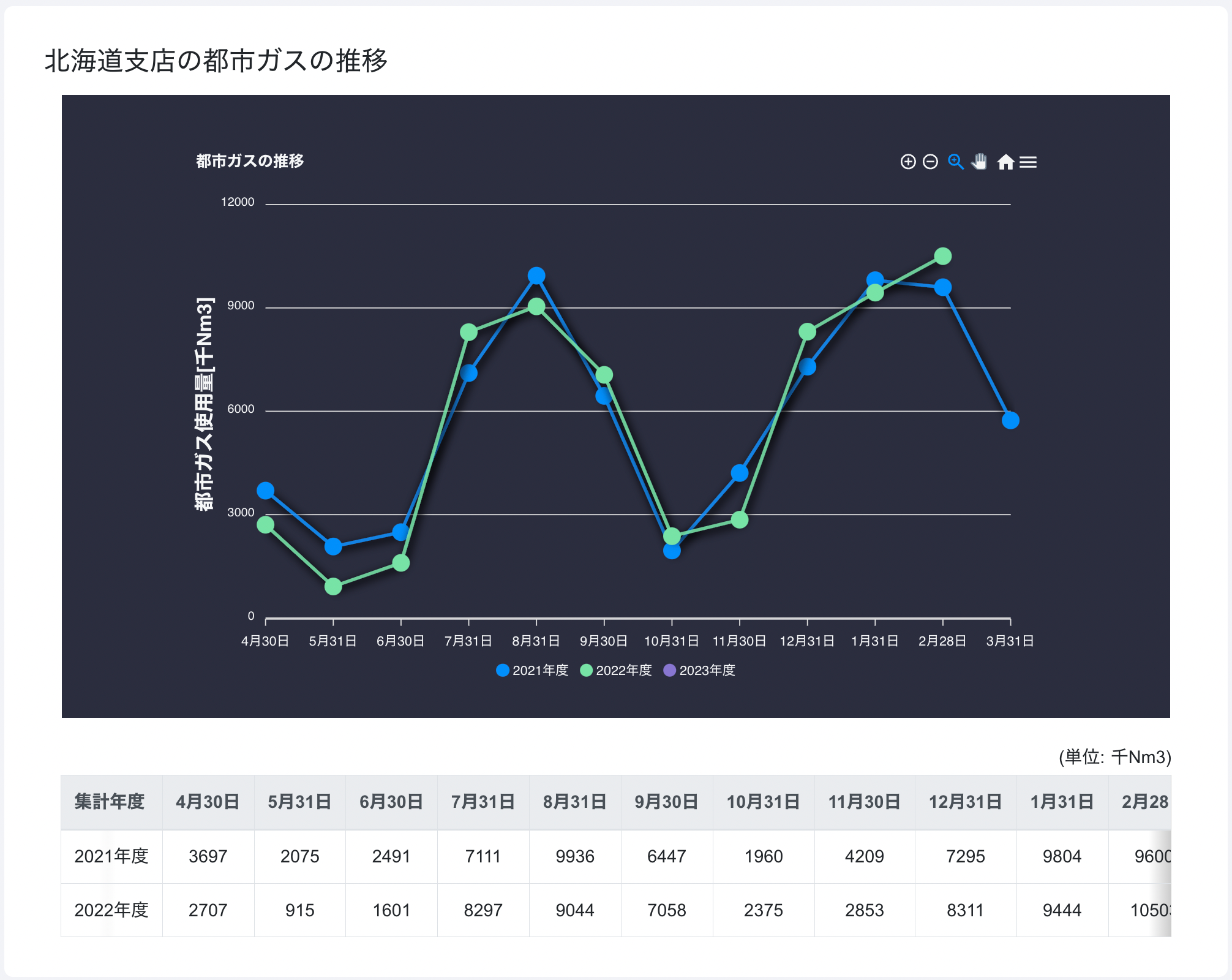Click the blue 2021年度 legend marker
Screen dimensions: 1232x980
(x=503, y=671)
